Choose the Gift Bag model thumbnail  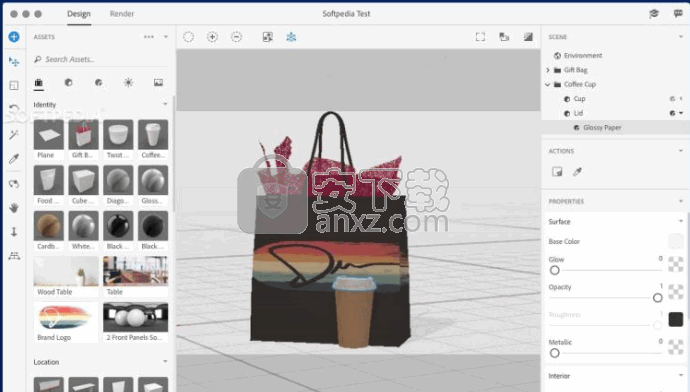(x=83, y=135)
